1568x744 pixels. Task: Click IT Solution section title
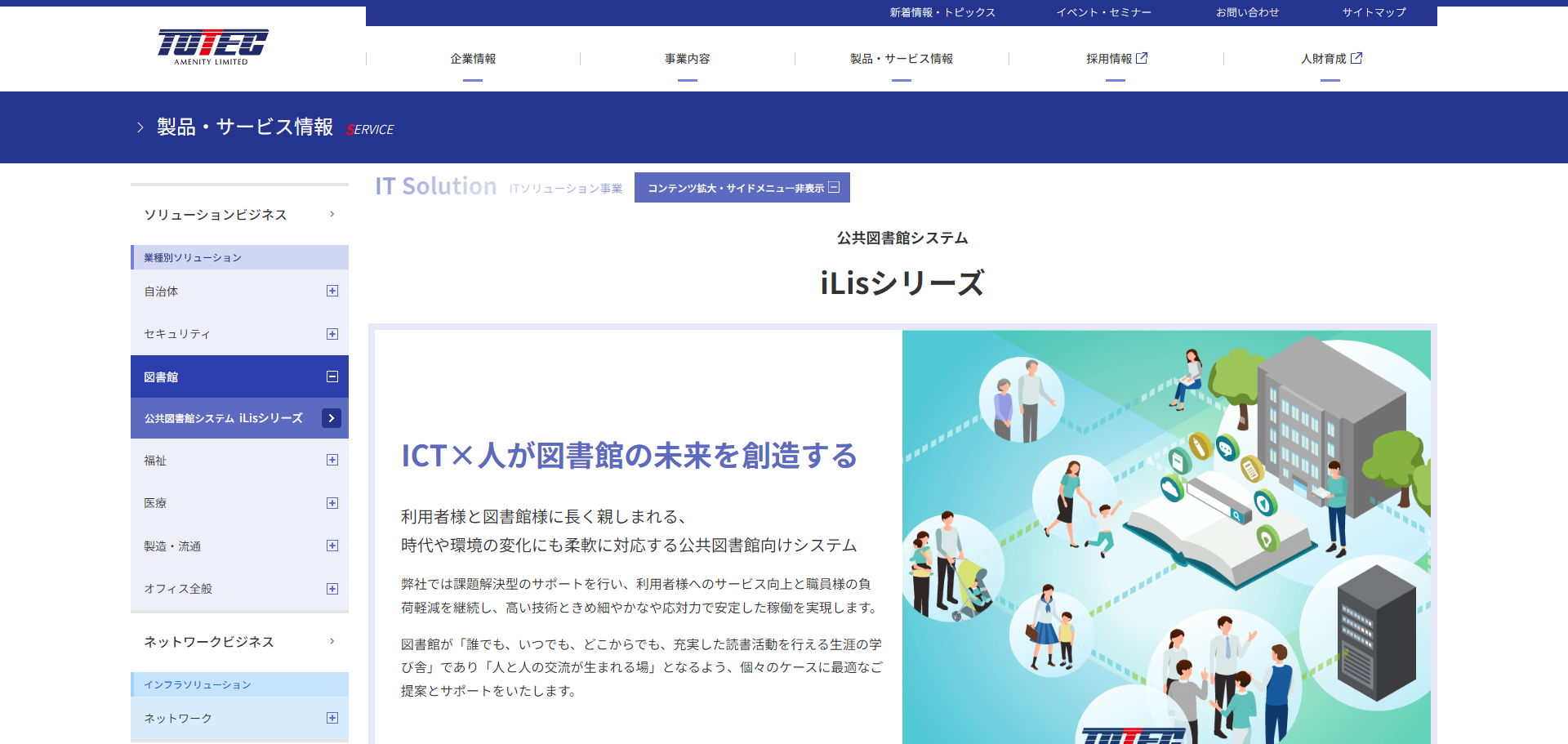(x=436, y=186)
